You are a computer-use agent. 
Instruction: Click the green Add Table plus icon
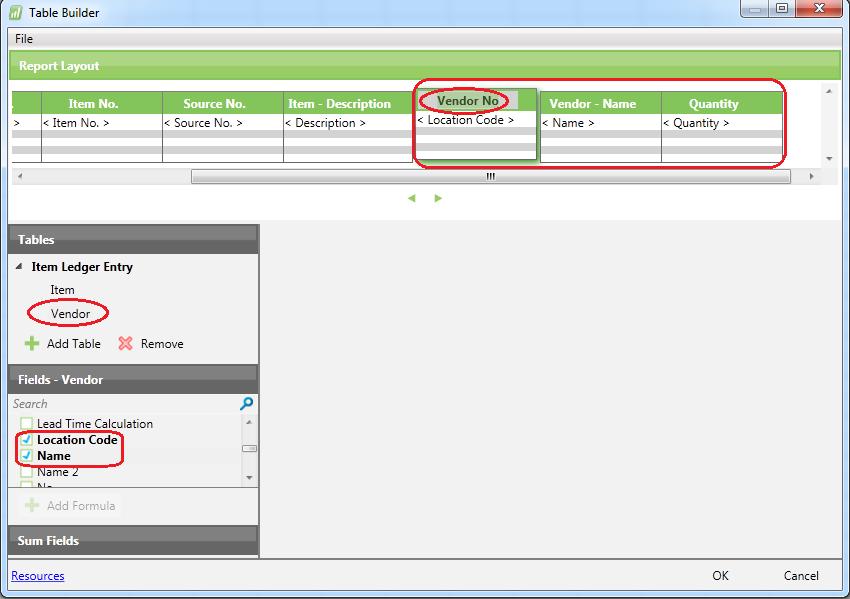click(32, 344)
